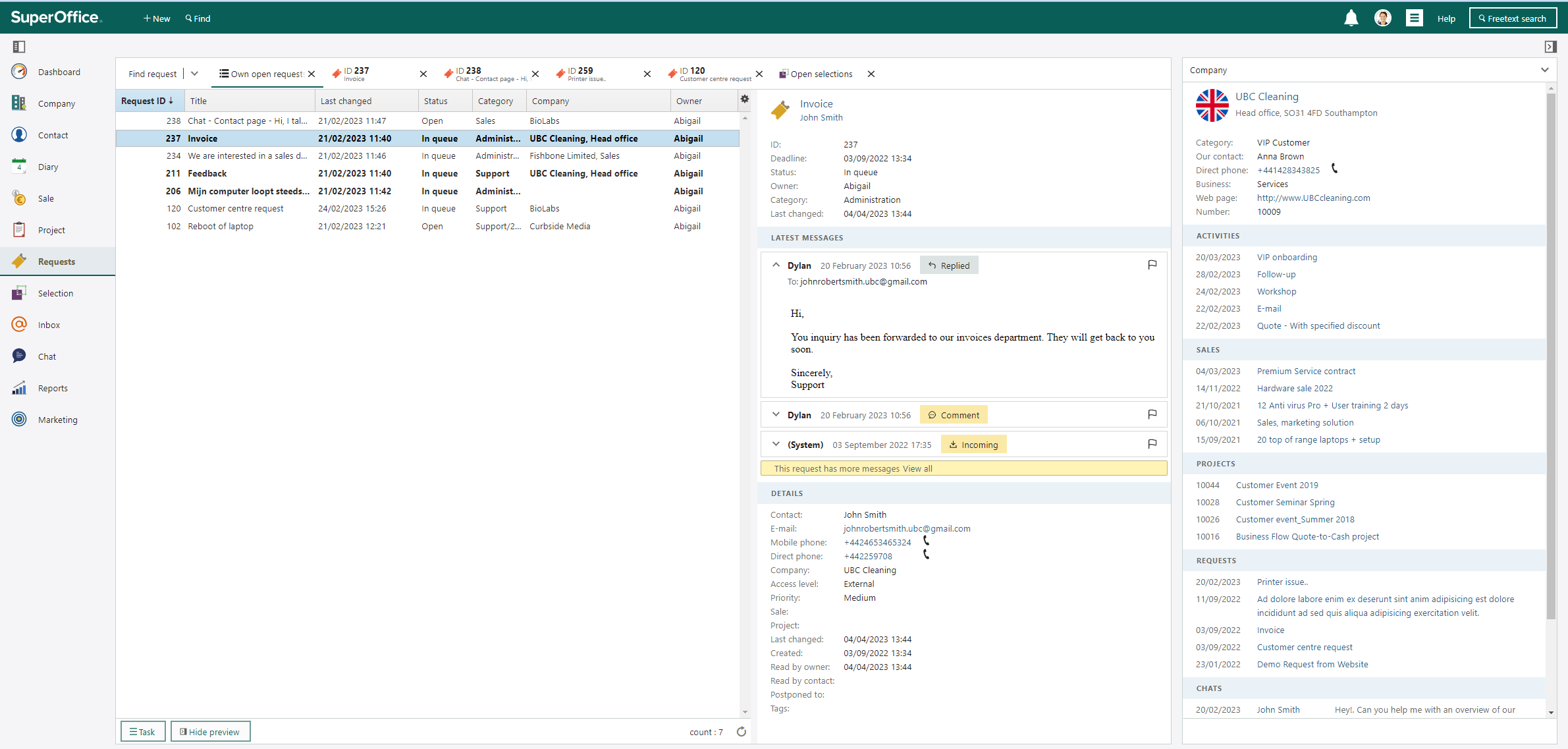1568x749 pixels.
Task: Open the Chat bubble icon
Action: pos(19,356)
